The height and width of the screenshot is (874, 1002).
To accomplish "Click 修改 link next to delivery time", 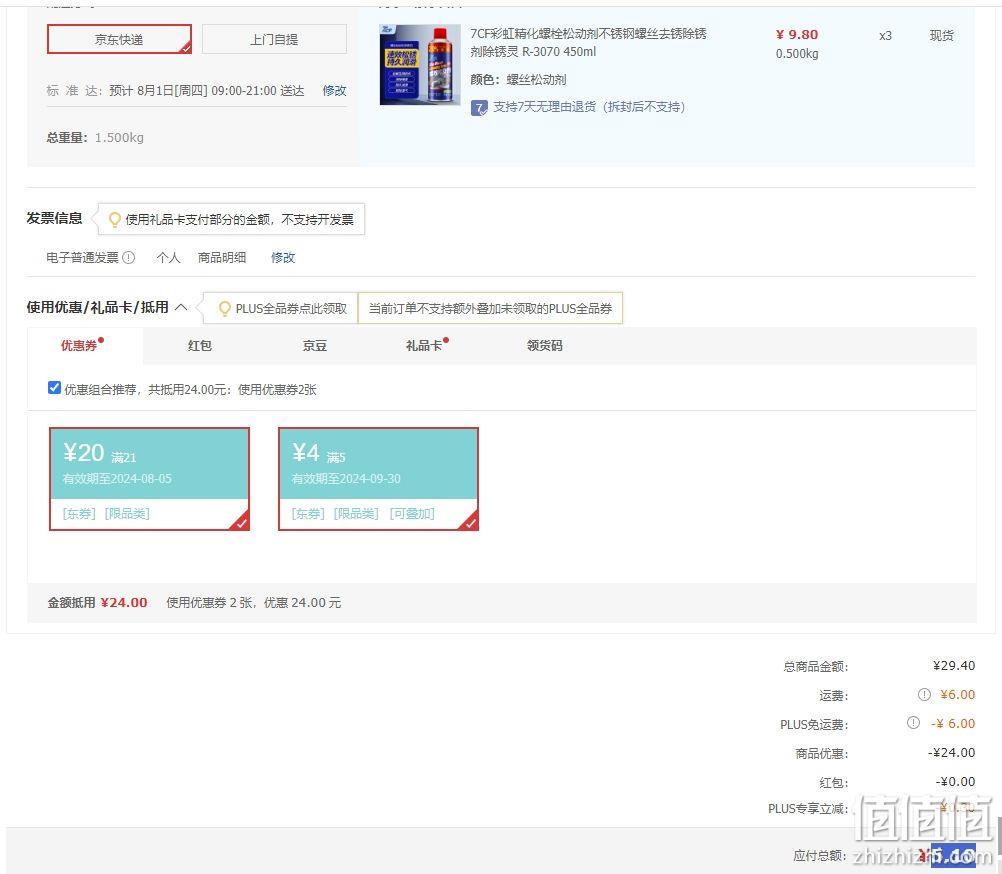I will [x=334, y=91].
